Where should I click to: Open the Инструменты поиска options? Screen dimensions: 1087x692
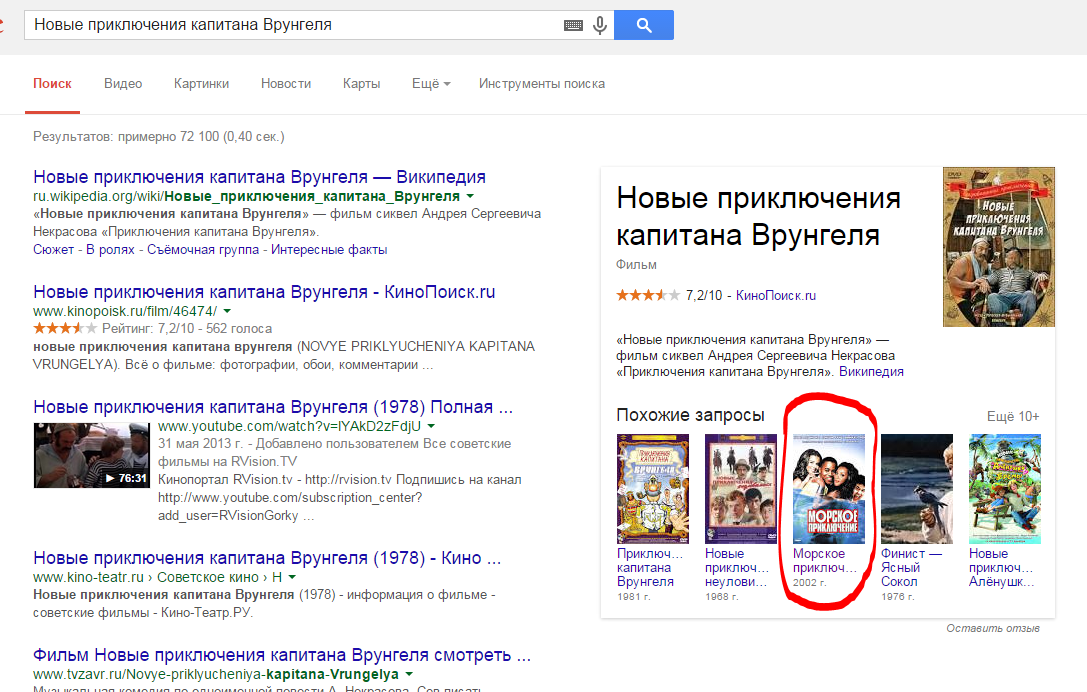(541, 84)
